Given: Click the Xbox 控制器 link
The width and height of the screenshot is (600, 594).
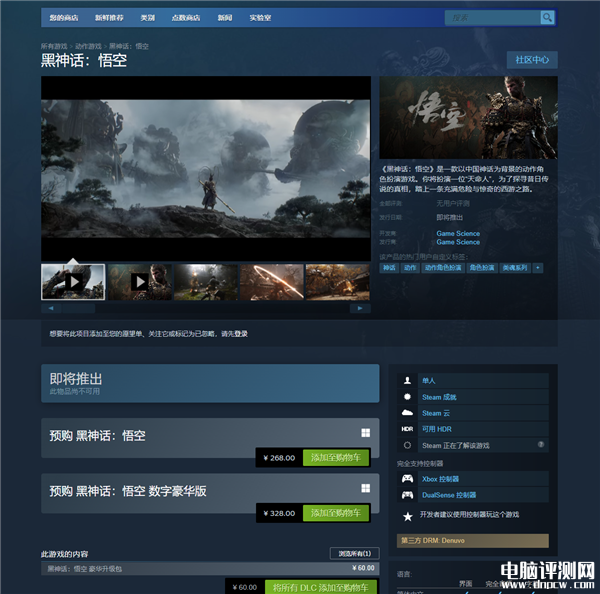Looking at the screenshot, I should coord(440,479).
